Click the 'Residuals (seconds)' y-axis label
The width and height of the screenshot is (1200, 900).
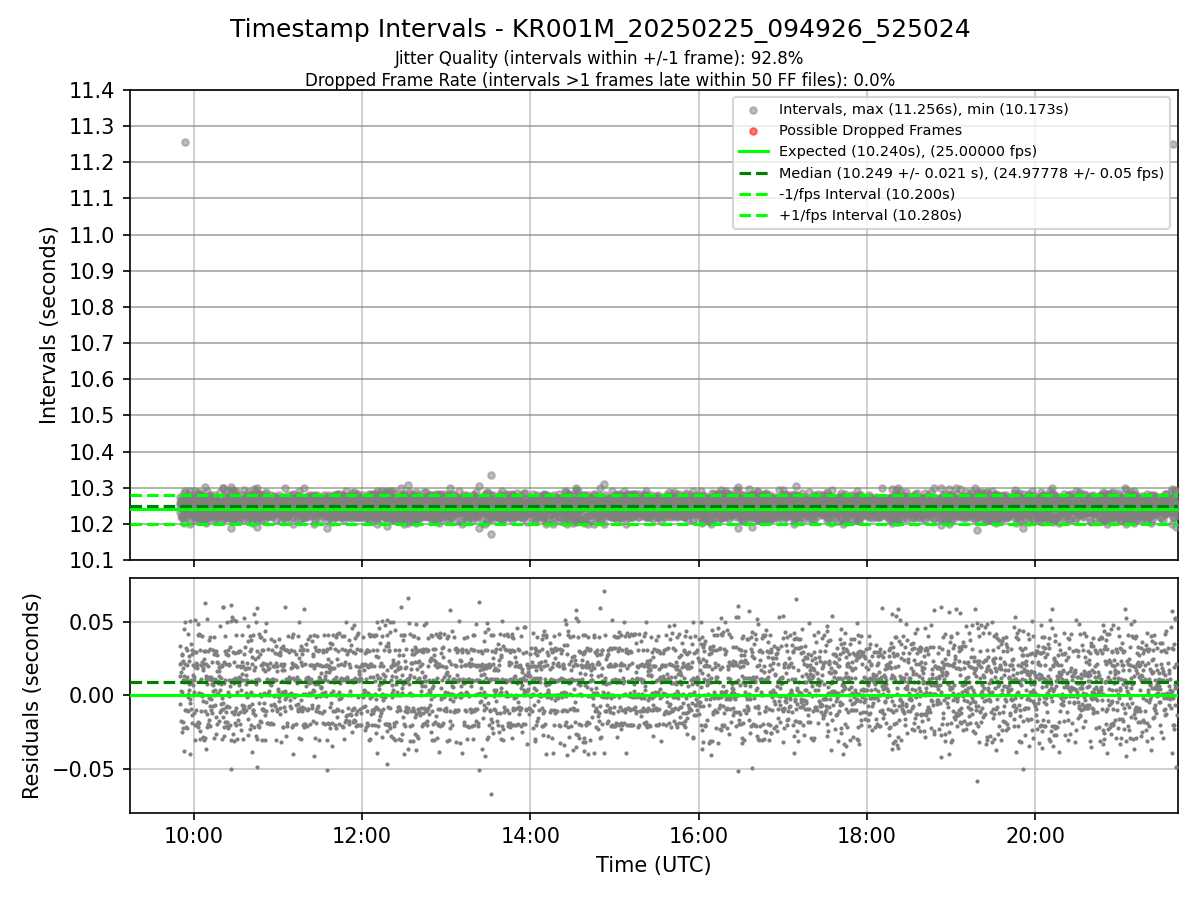tap(32, 696)
